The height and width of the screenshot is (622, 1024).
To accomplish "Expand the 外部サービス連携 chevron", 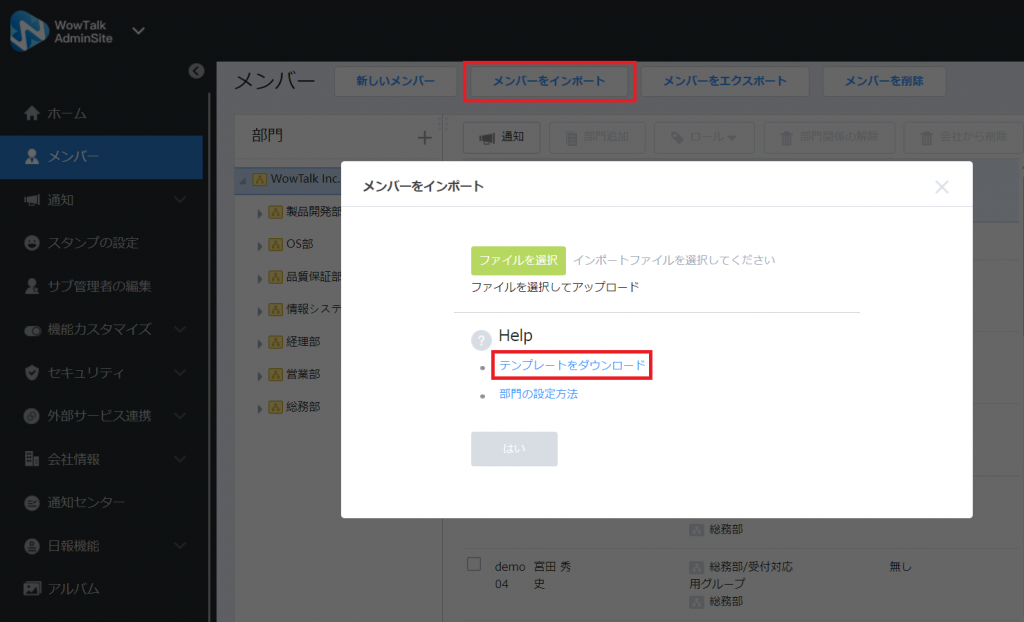I will point(180,416).
